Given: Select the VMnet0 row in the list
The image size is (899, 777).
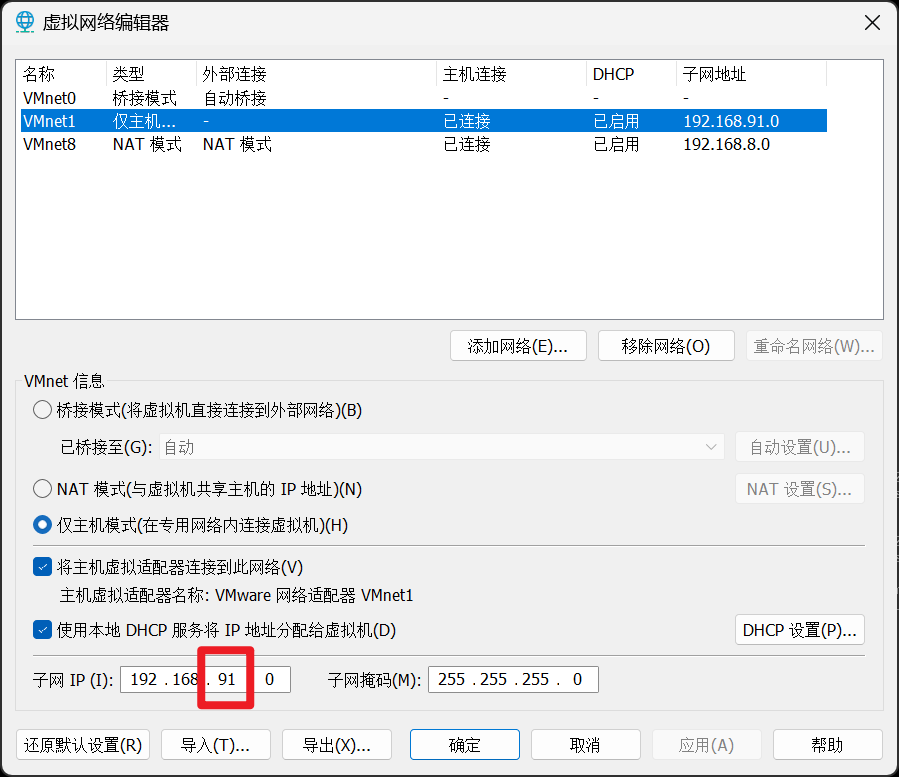Looking at the screenshot, I should (x=424, y=98).
